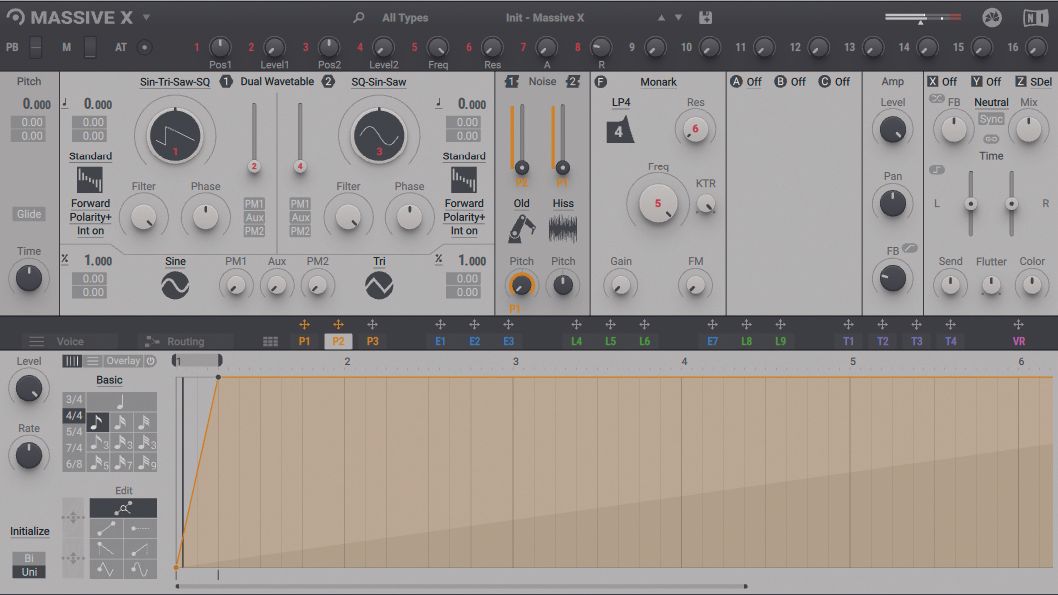The image size is (1058, 595).
Task: Click the L delay time slider in SDel
Action: pyautogui.click(x=970, y=205)
